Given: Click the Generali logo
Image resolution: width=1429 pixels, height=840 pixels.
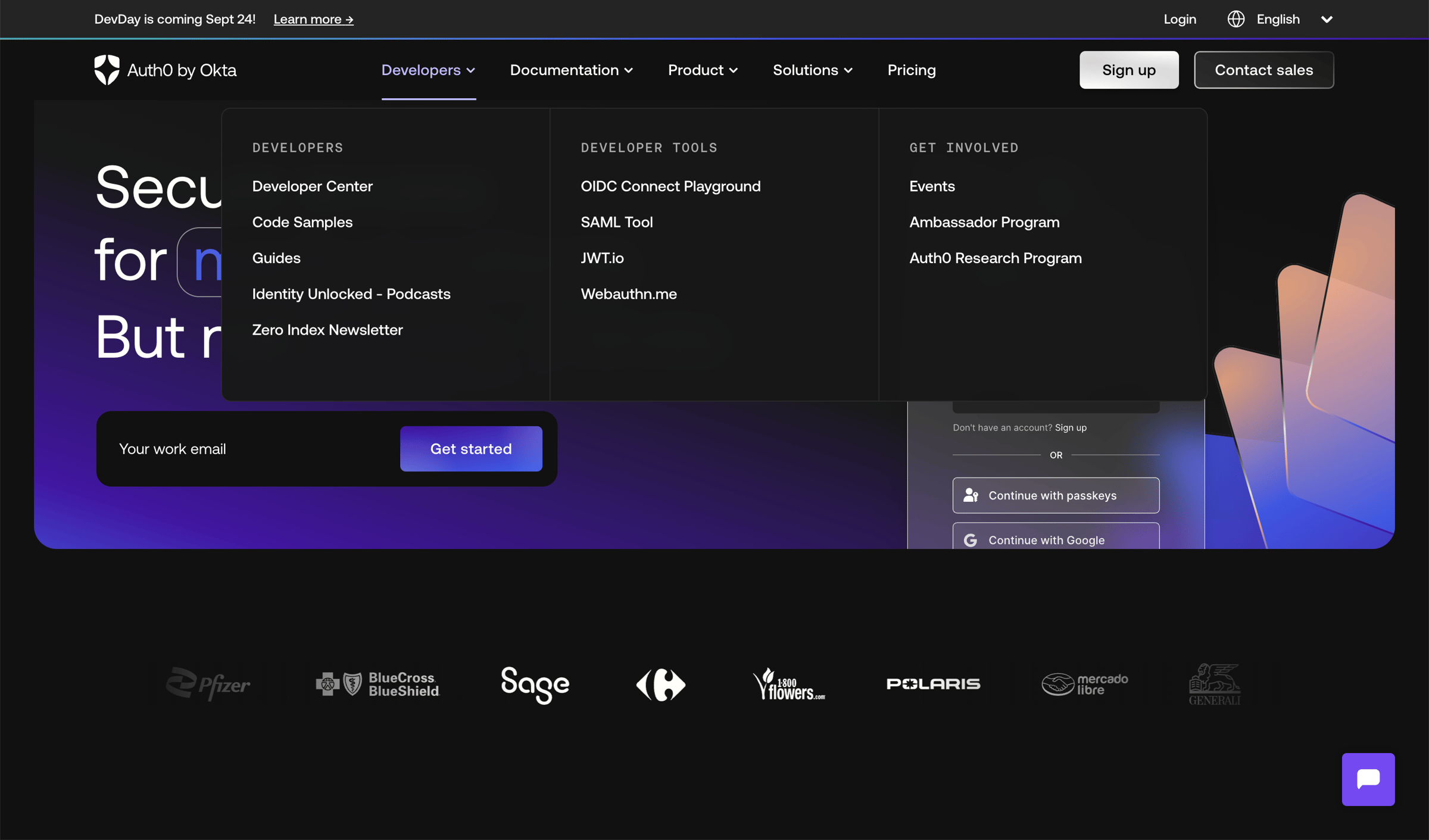Looking at the screenshot, I should [1215, 684].
